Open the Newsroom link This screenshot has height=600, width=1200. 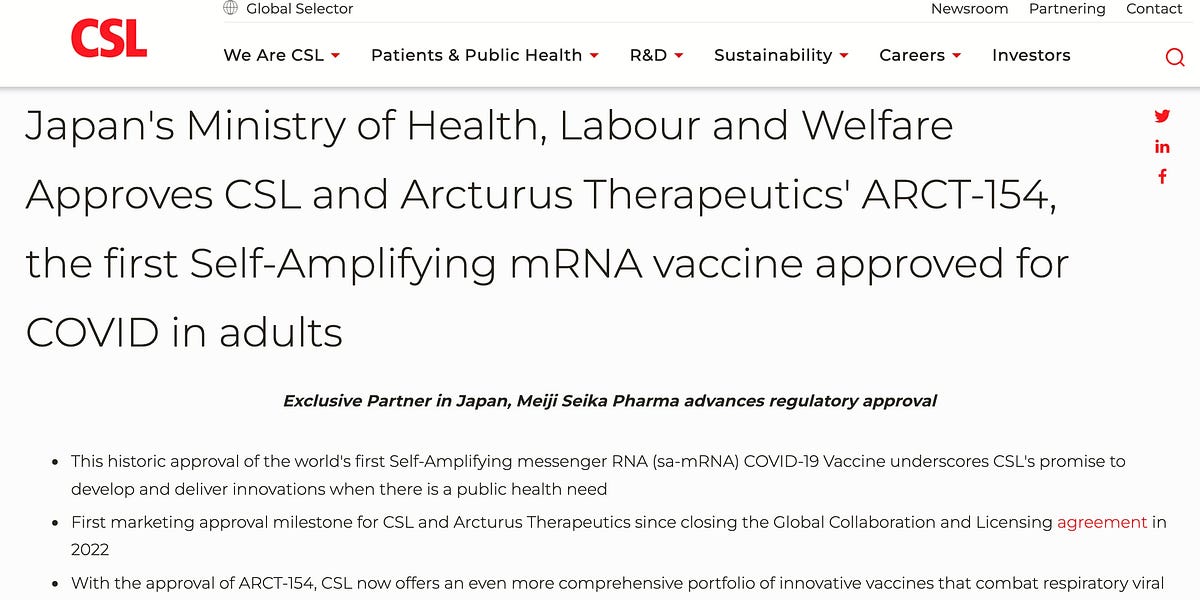click(969, 9)
